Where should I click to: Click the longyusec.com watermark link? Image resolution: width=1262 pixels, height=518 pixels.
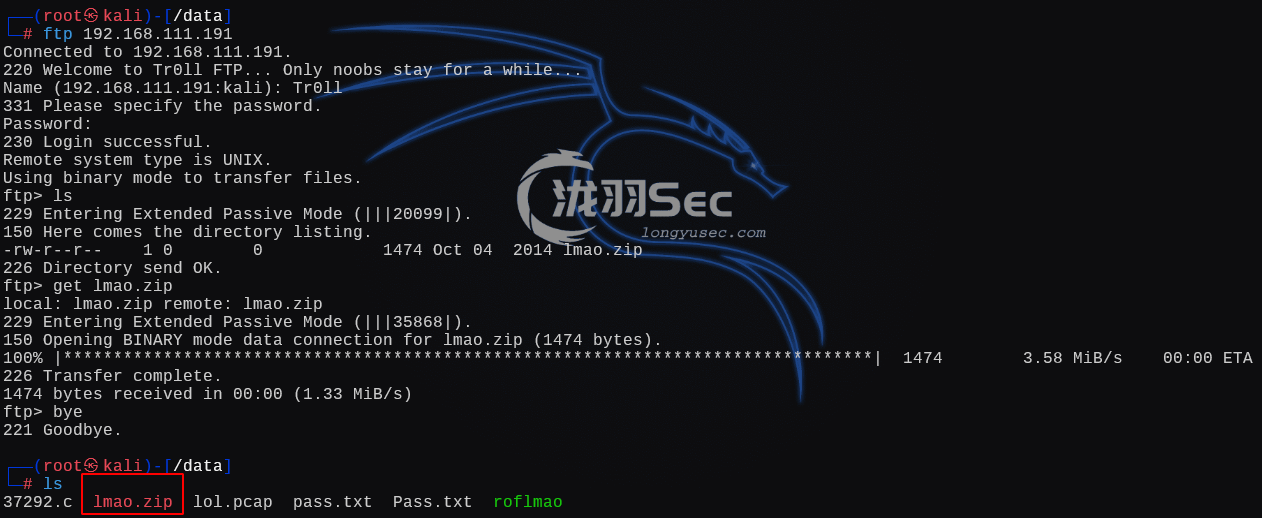pos(703,233)
